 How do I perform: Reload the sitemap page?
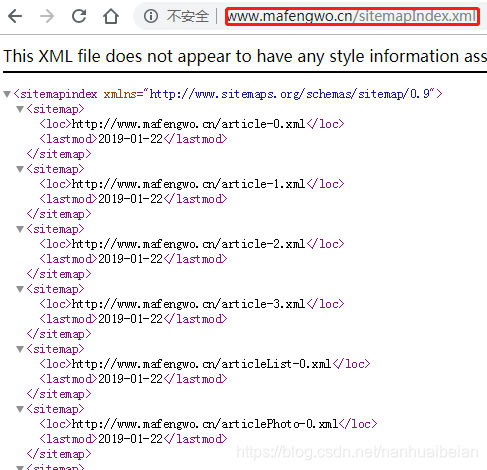79,16
